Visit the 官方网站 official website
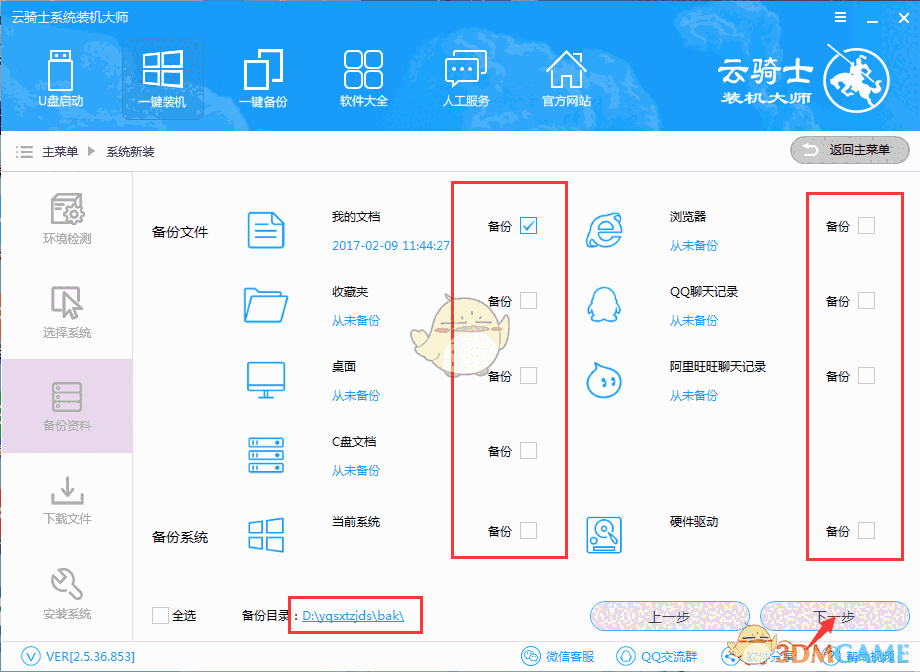 566,78
